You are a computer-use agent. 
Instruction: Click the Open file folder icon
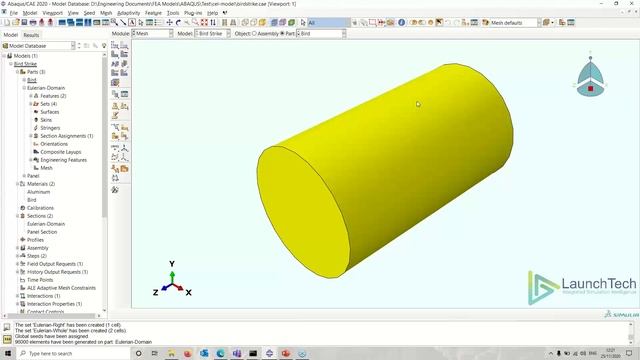(16, 22)
